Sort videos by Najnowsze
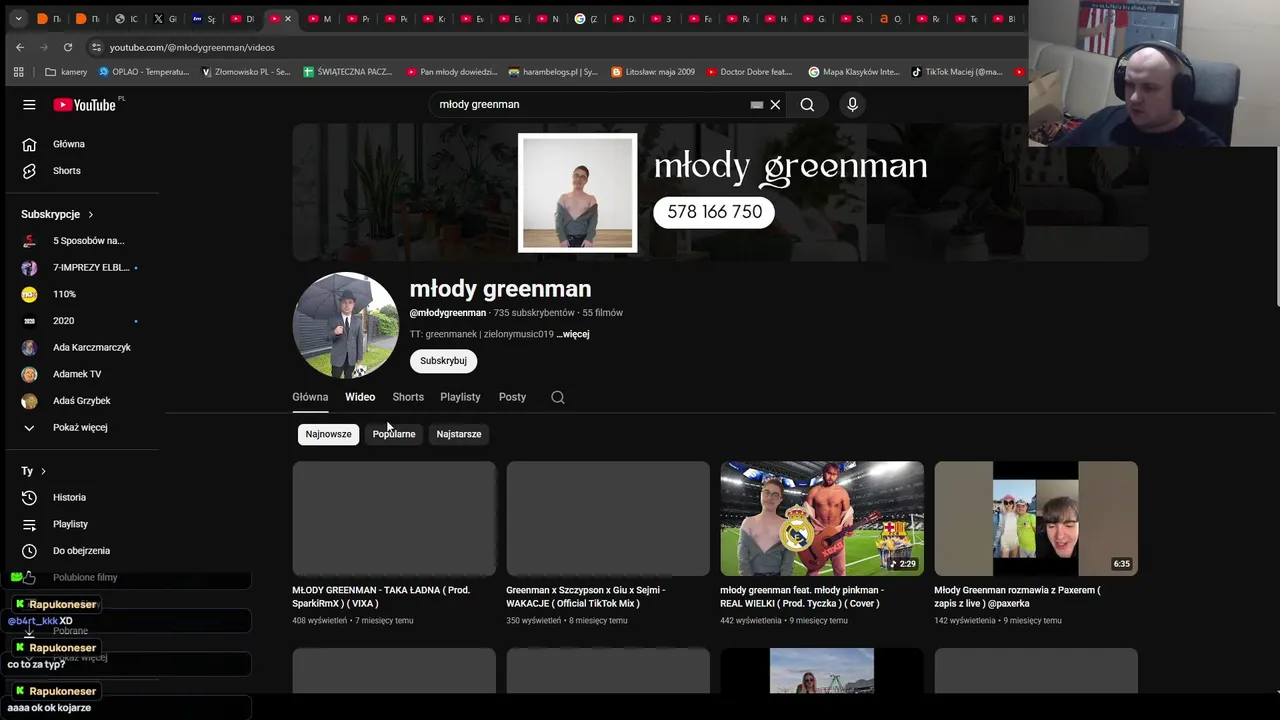1280x720 pixels. click(x=328, y=434)
